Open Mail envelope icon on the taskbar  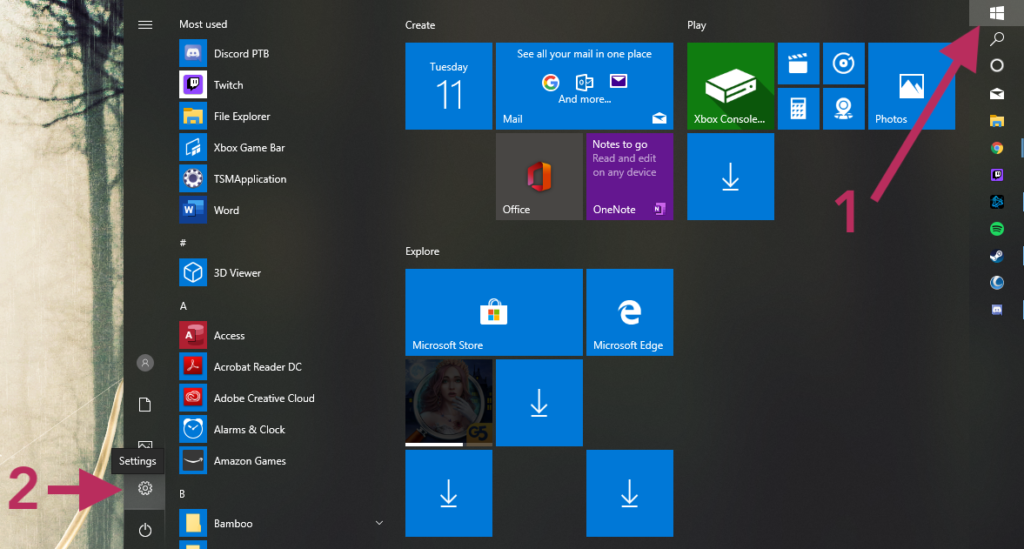point(997,94)
